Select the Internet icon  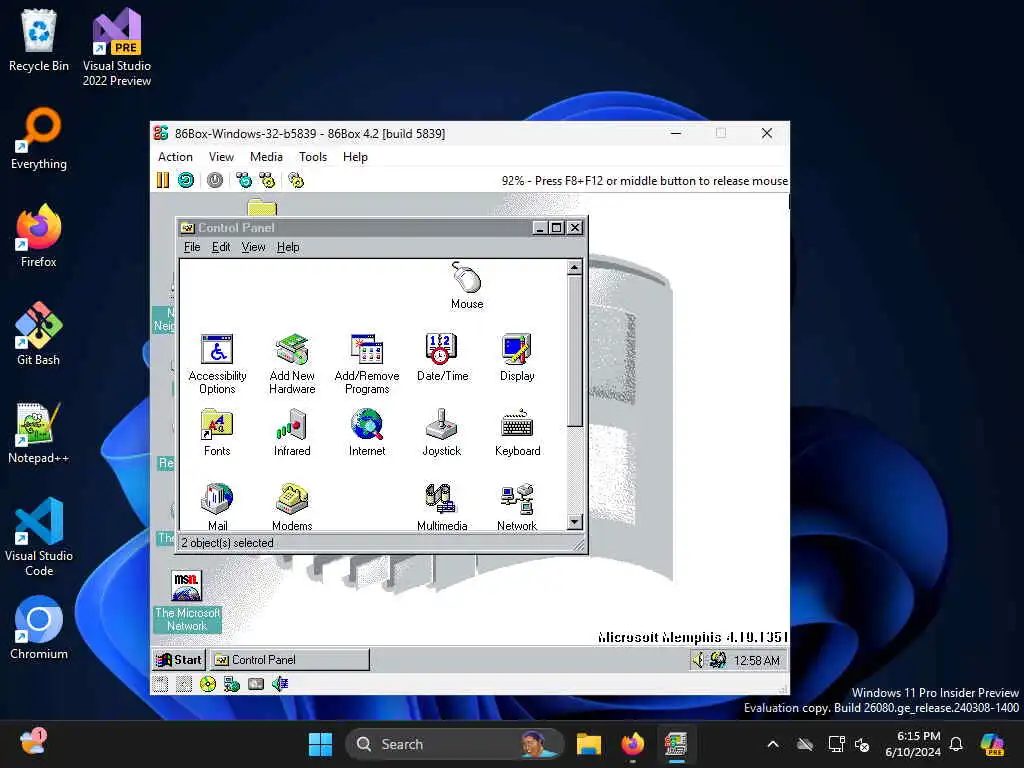pos(367,432)
